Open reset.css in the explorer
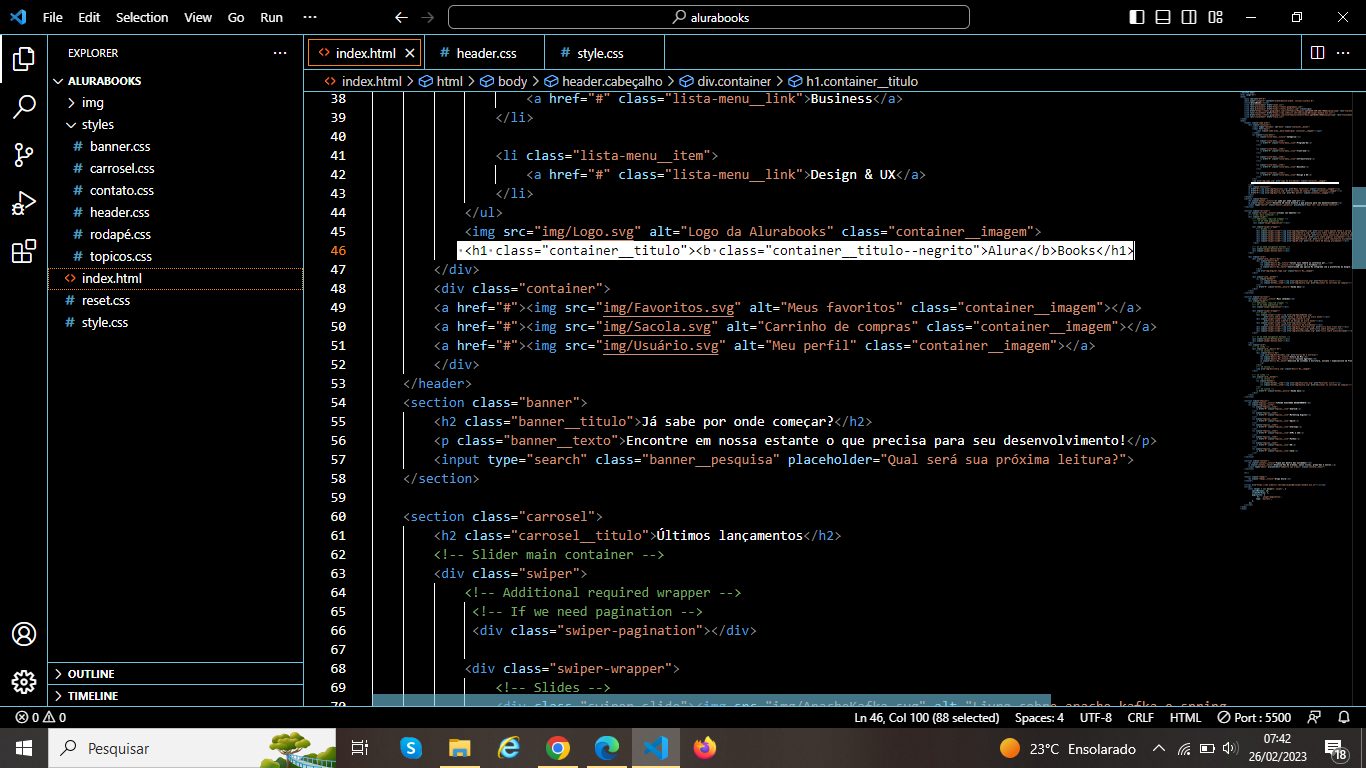1366x768 pixels. point(175,301)
